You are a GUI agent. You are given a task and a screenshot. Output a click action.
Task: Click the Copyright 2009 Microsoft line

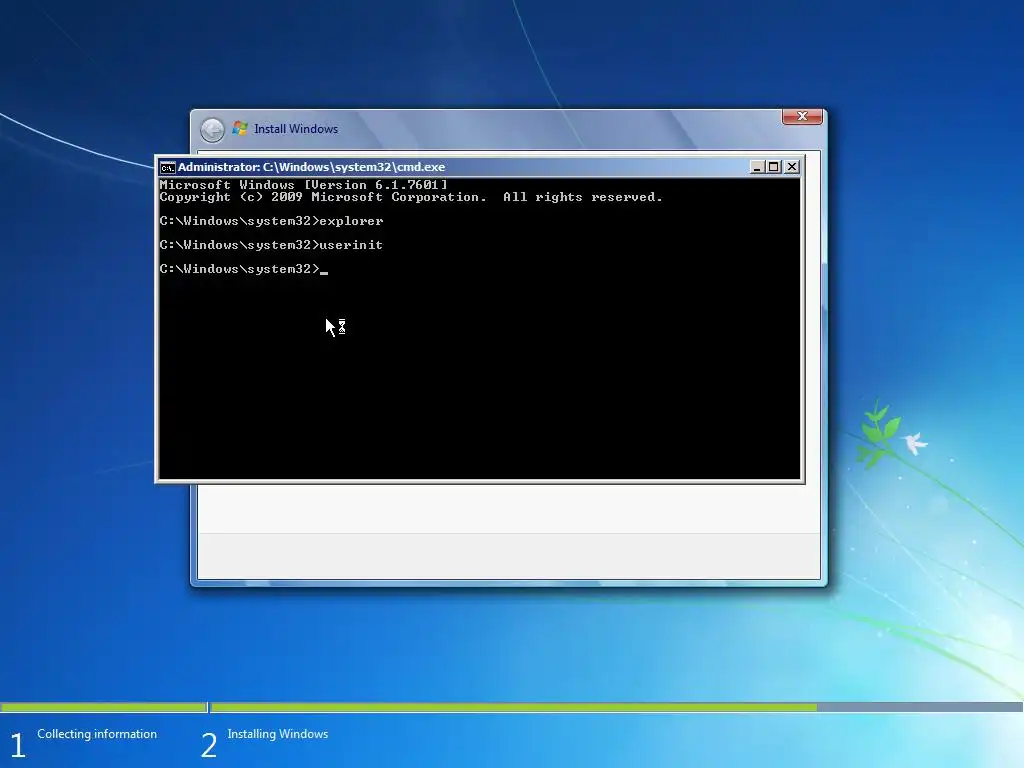click(411, 197)
